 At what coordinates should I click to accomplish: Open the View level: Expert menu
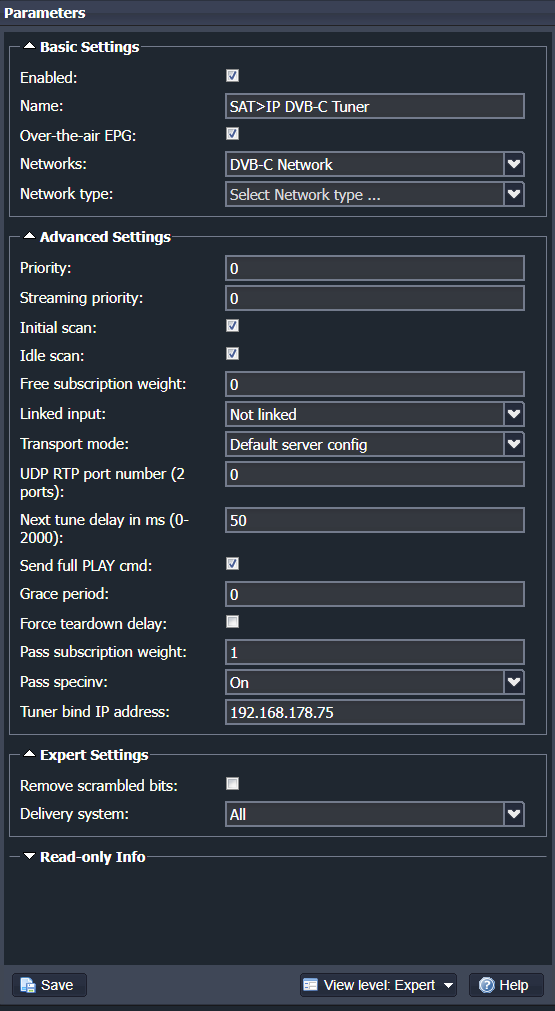pos(378,985)
